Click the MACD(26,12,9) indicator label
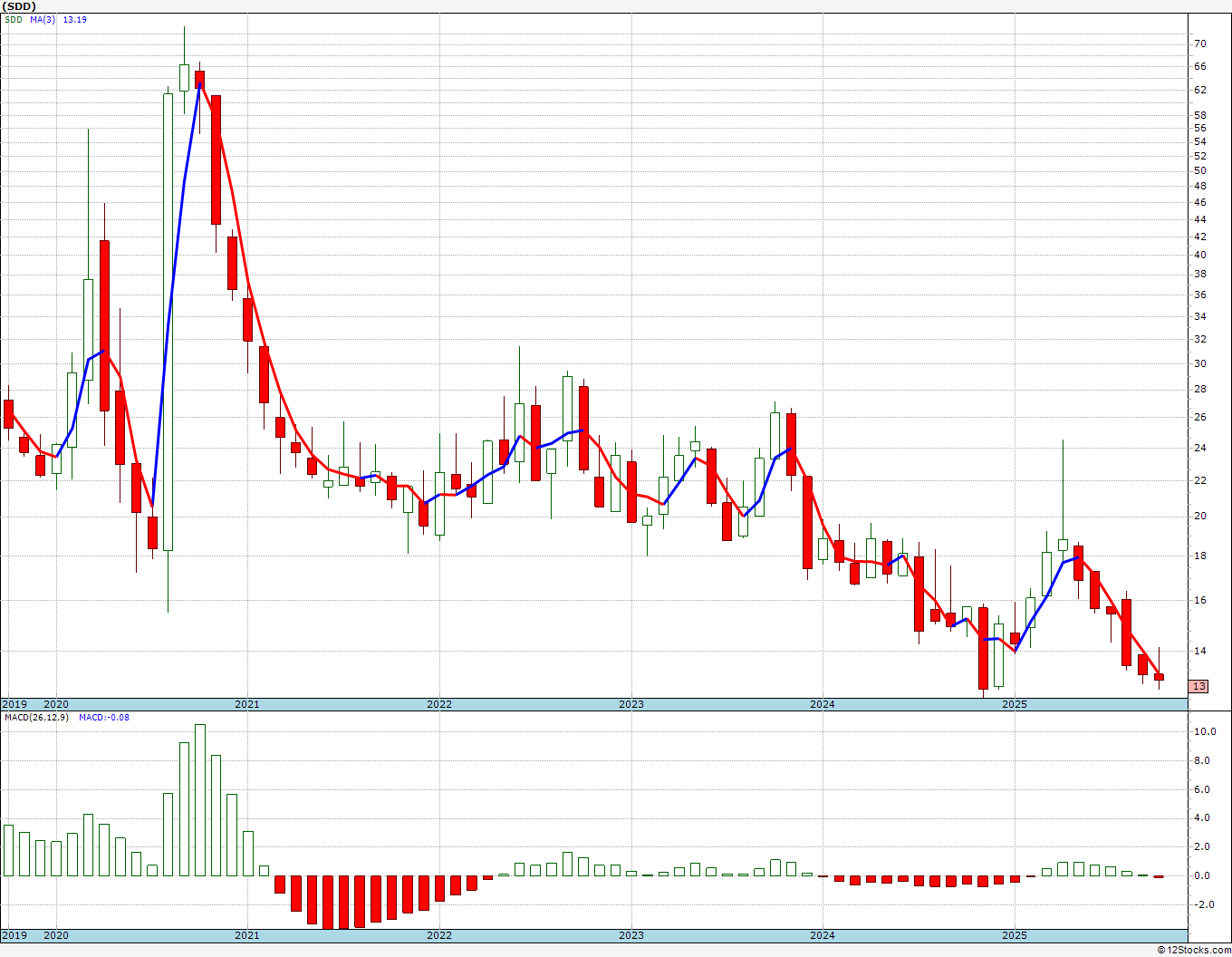The image size is (1232, 957). pos(37,718)
